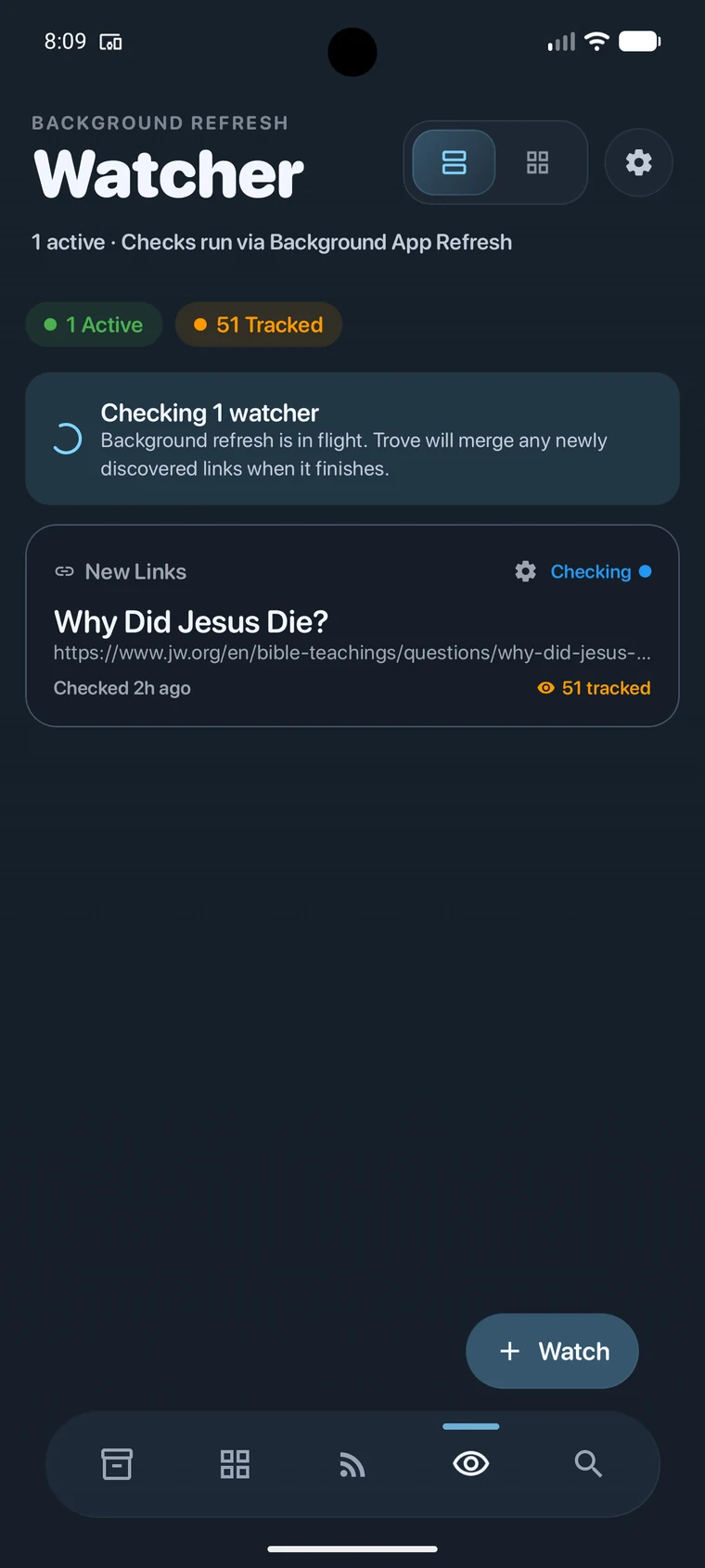Open 'Why Did Jesus Die?' watcher
The width and height of the screenshot is (705, 1568).
[191, 621]
